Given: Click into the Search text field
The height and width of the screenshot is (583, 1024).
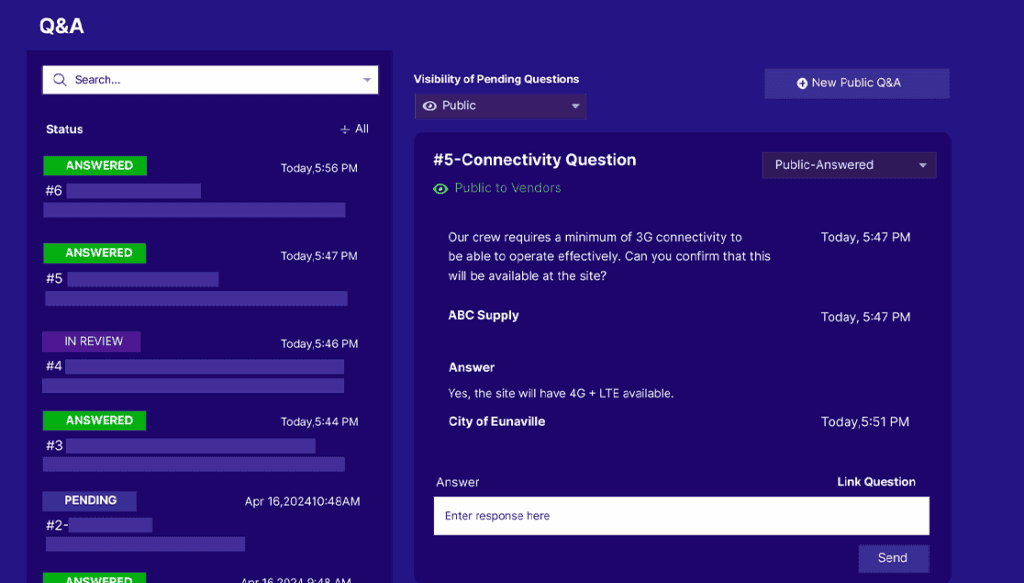Looking at the screenshot, I should tap(215, 80).
